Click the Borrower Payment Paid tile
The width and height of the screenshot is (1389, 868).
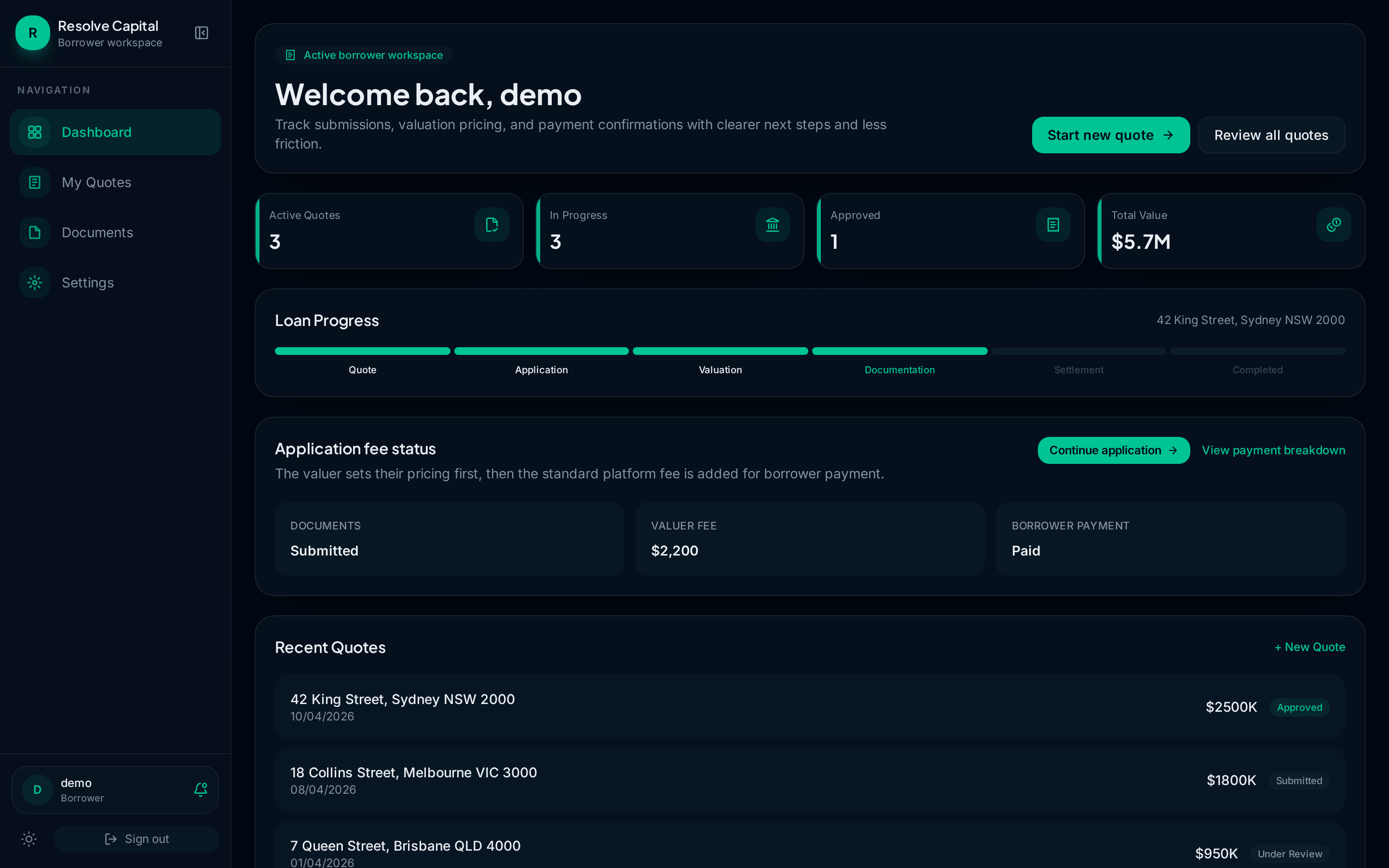click(1171, 539)
